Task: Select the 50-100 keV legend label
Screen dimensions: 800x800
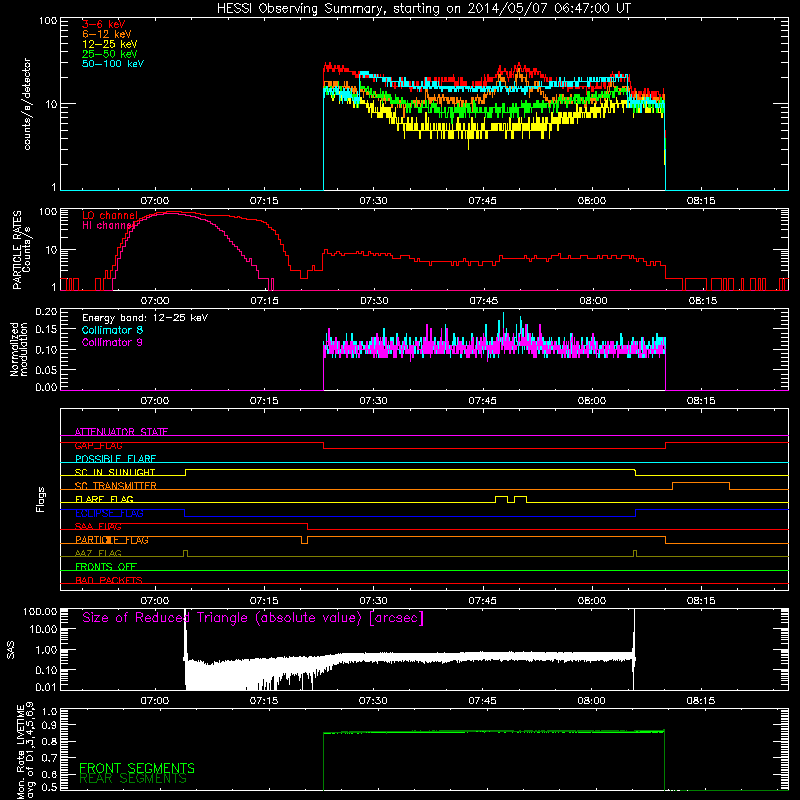Action: tap(113, 64)
